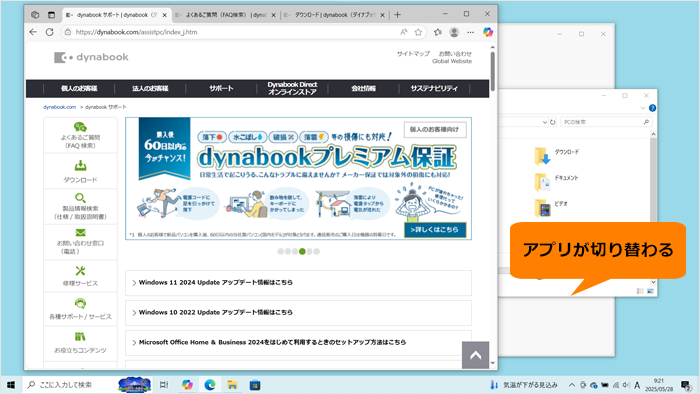
Task: Open the weather widget on taskbar
Action: pos(524,385)
